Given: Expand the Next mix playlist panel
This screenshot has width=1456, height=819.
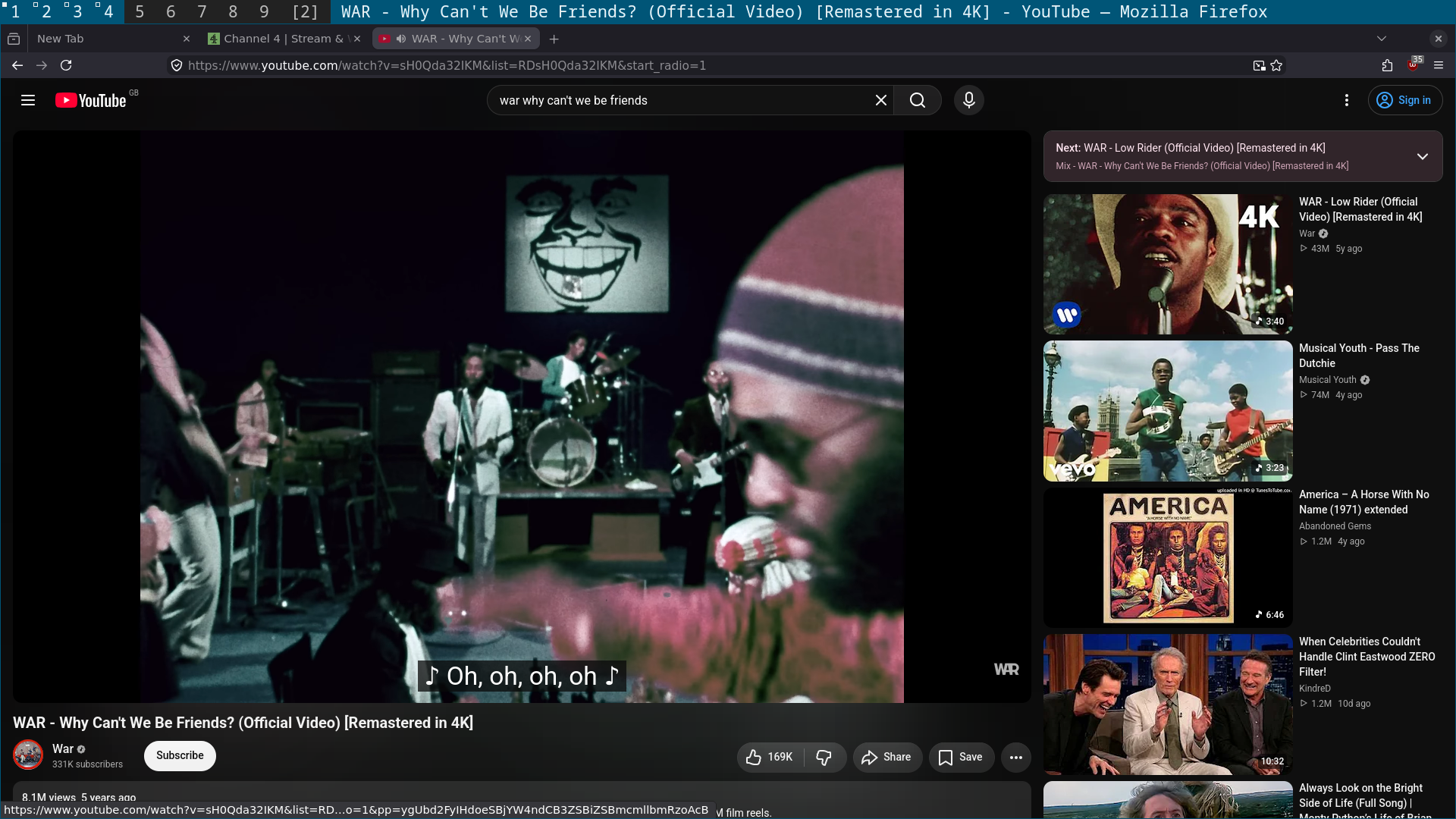Looking at the screenshot, I should (x=1423, y=156).
